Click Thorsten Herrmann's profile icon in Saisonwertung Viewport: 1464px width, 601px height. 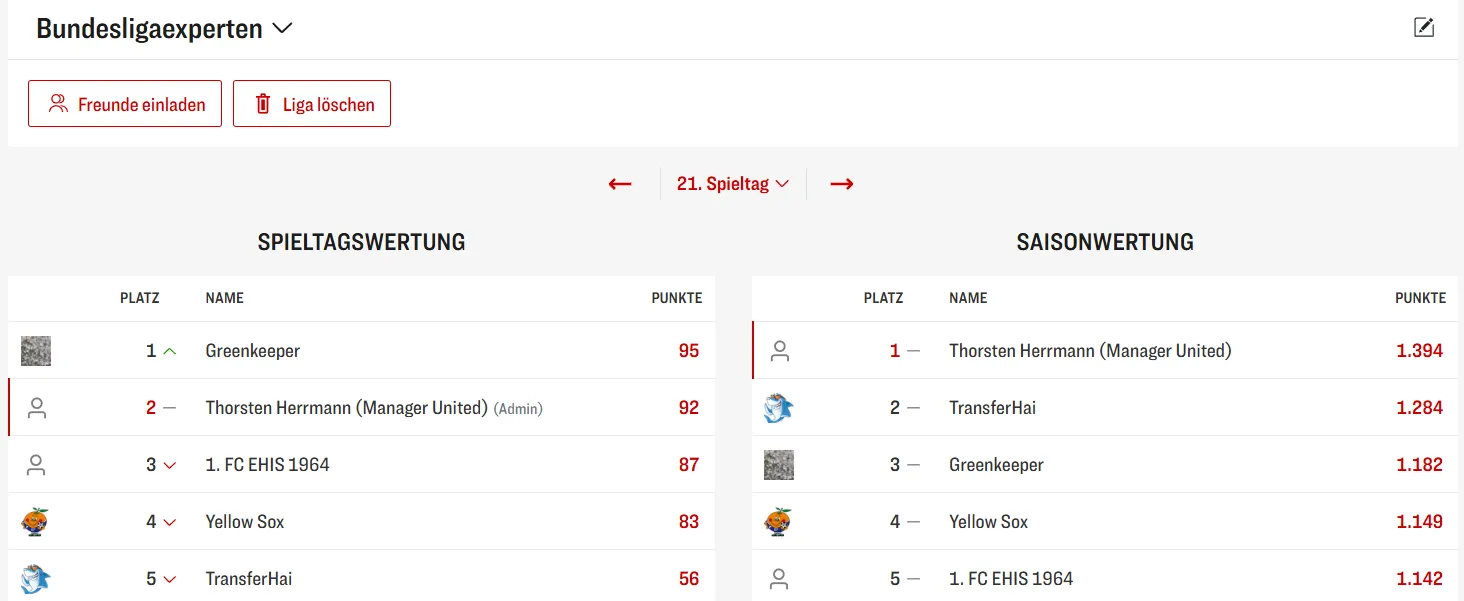click(780, 351)
